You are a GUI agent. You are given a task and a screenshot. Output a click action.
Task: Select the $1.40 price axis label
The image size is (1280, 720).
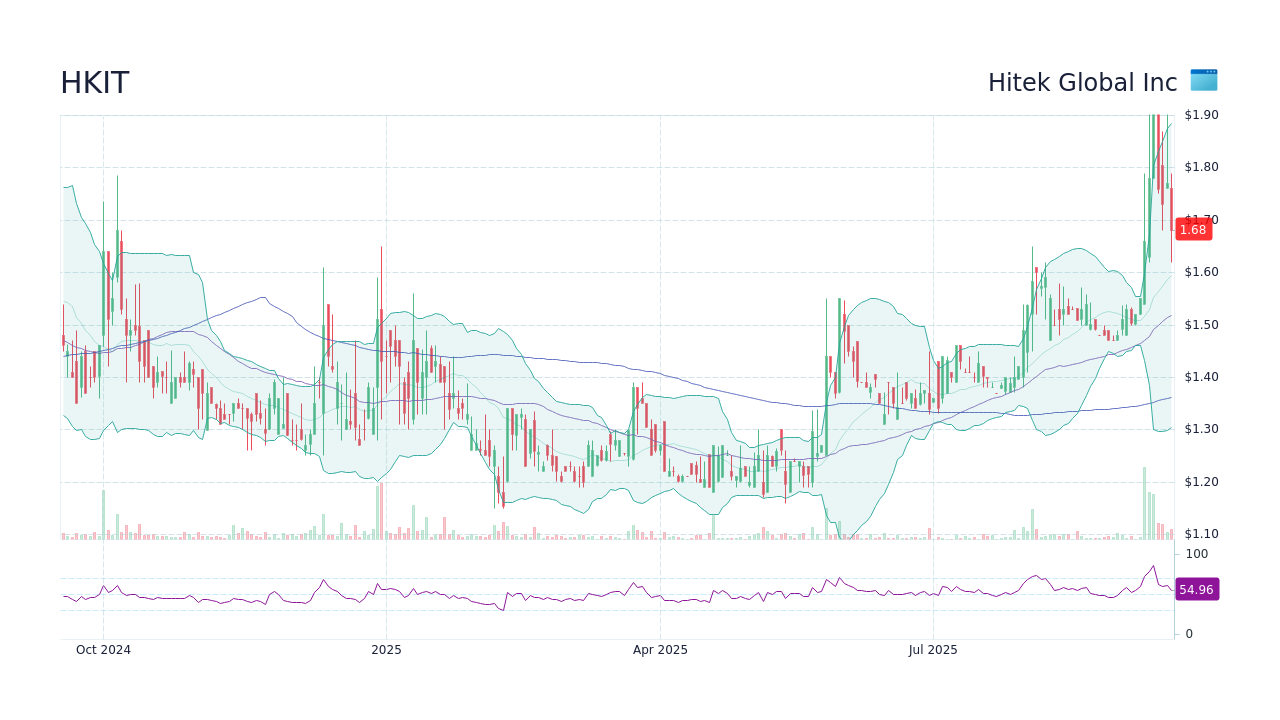click(x=1201, y=377)
